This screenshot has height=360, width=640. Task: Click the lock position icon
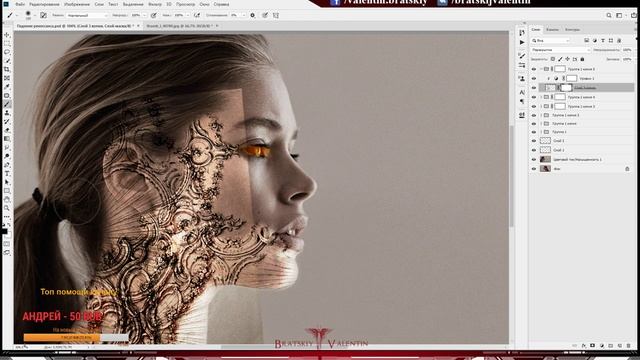(567, 59)
